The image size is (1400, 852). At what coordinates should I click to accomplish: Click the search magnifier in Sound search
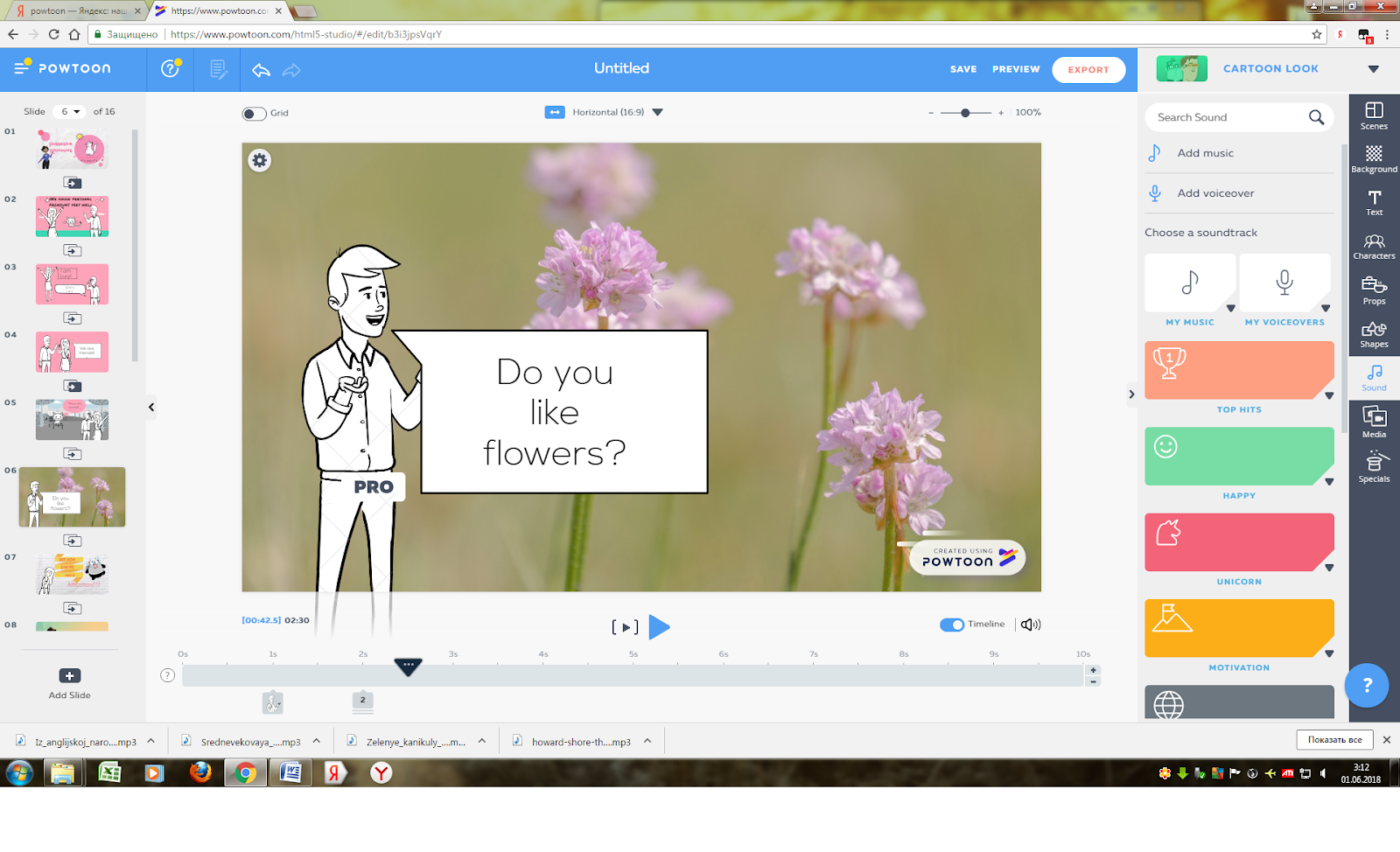1316,117
